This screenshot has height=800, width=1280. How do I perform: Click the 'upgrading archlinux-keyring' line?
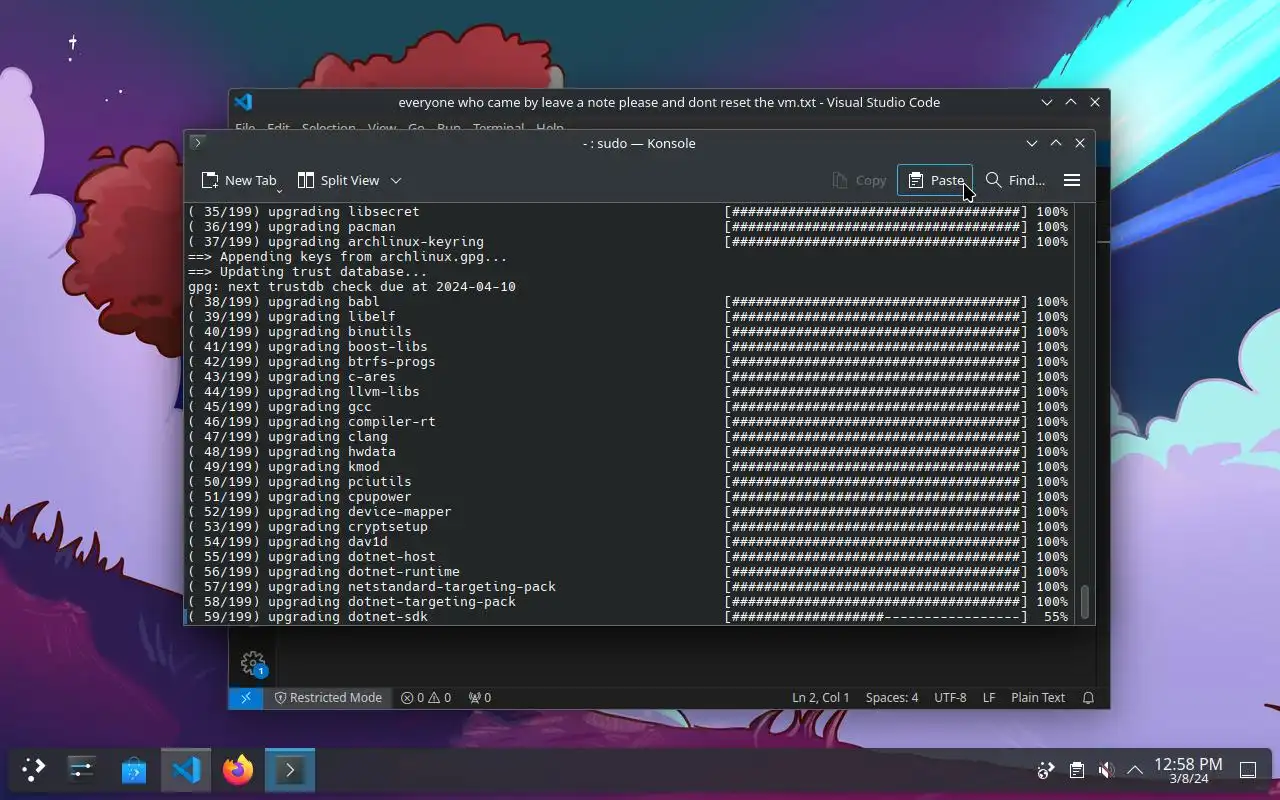tap(336, 242)
